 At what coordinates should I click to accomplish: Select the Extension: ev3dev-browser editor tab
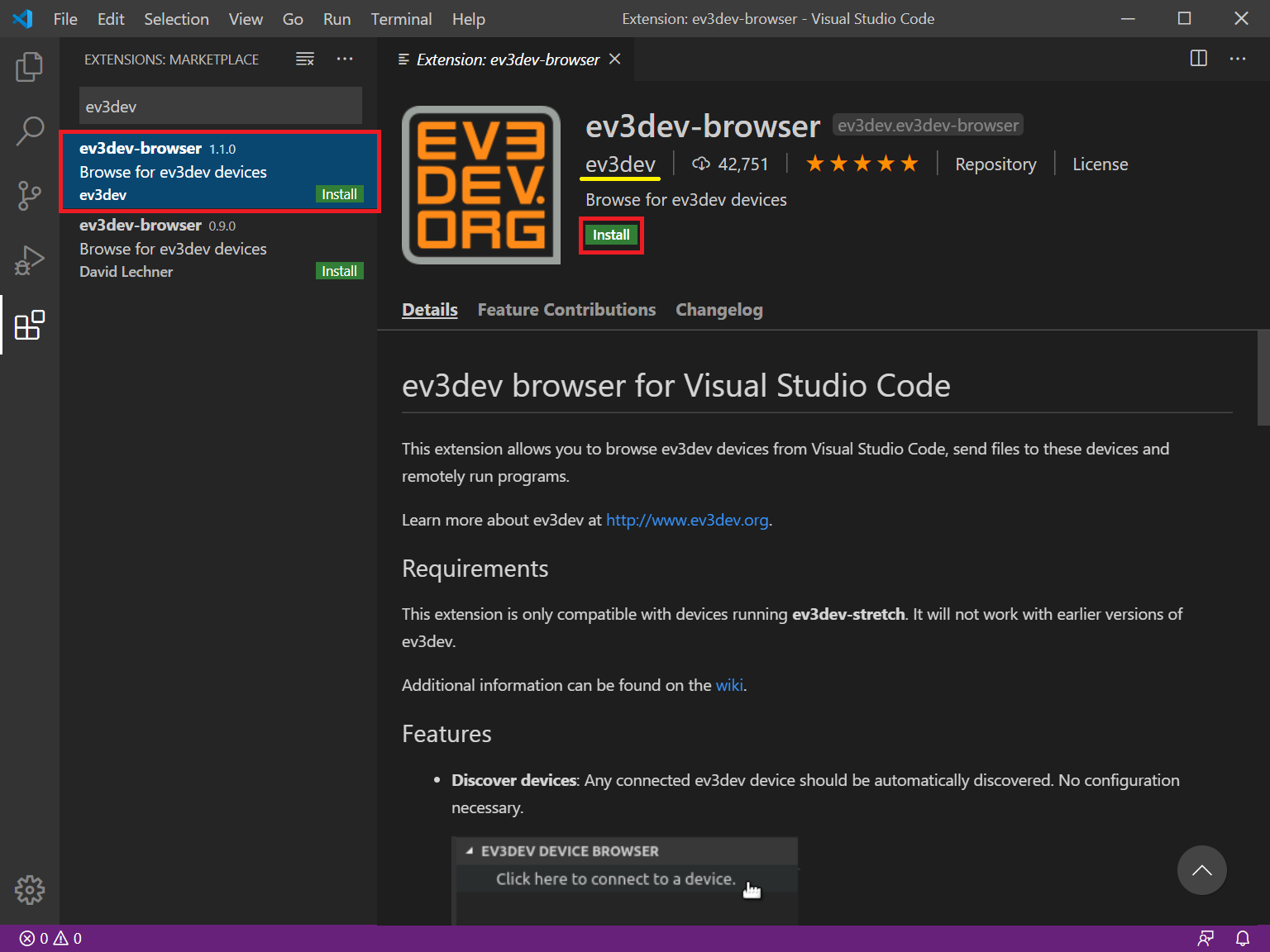point(506,59)
